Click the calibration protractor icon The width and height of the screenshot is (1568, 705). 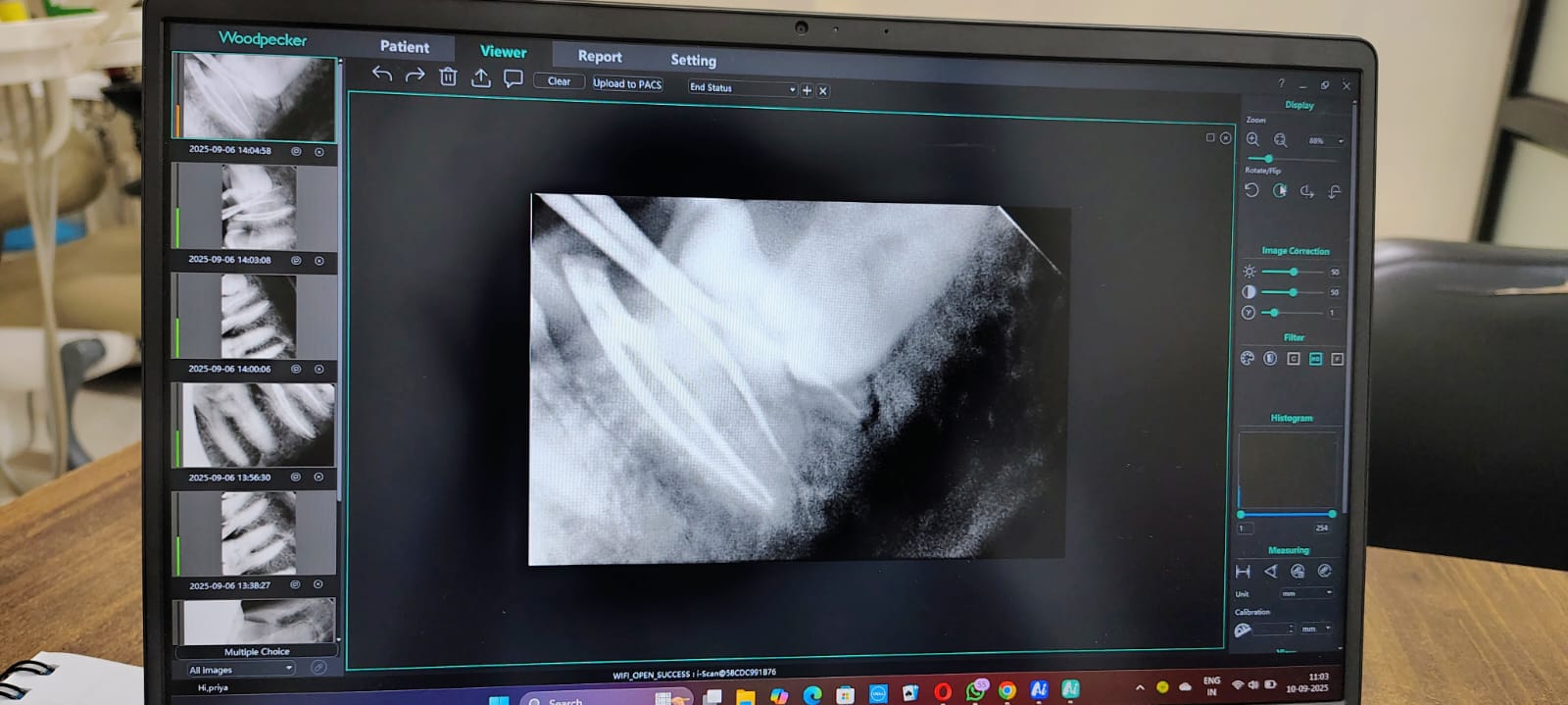[1243, 629]
